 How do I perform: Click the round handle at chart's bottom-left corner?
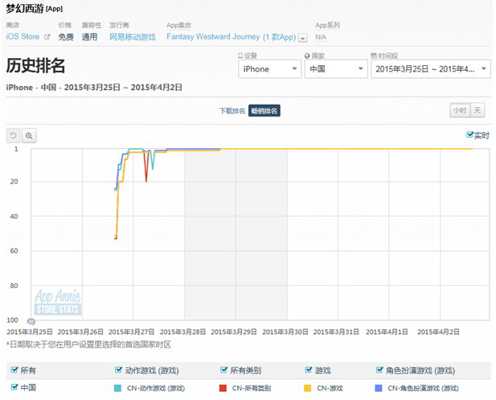tap(31, 321)
